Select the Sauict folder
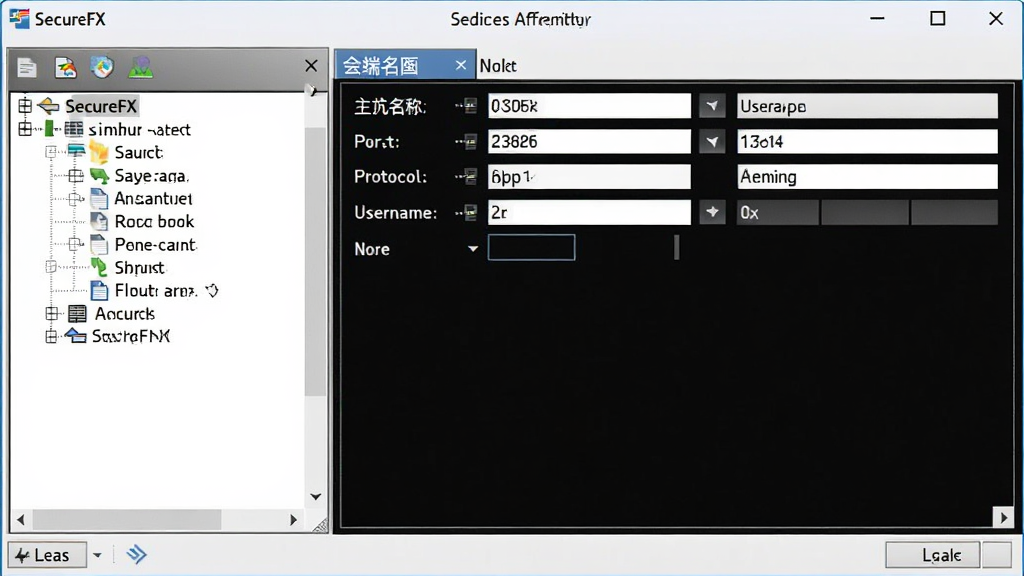The width and height of the screenshot is (1024, 576). coord(138,152)
